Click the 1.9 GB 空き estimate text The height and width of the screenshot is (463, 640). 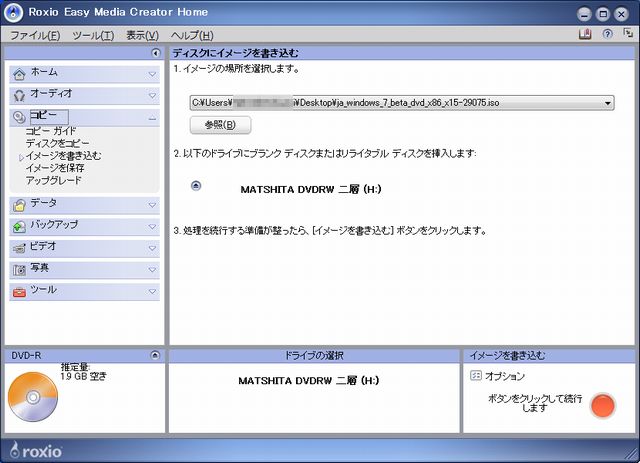(x=83, y=376)
